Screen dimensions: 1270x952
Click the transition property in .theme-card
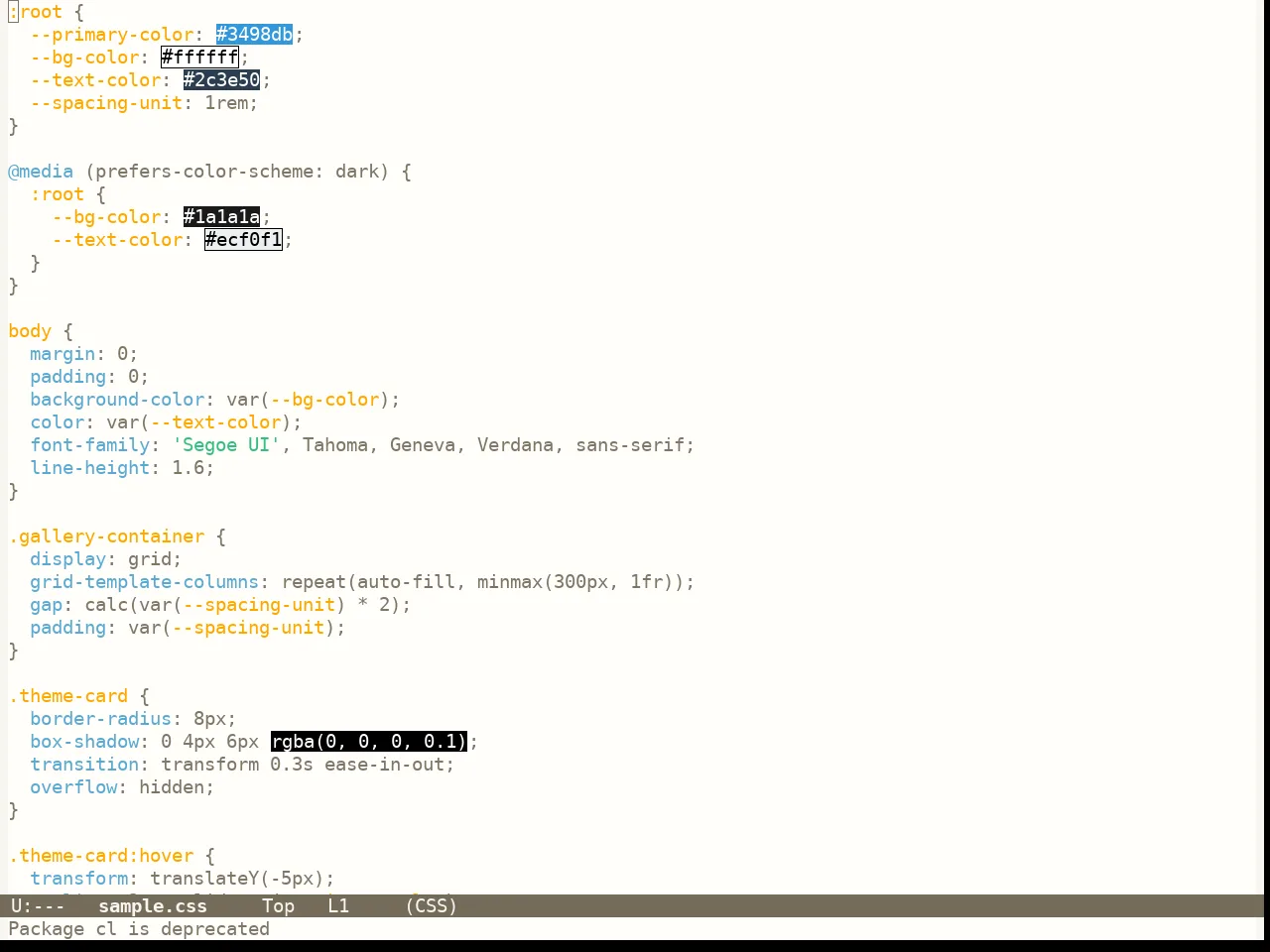(x=84, y=765)
